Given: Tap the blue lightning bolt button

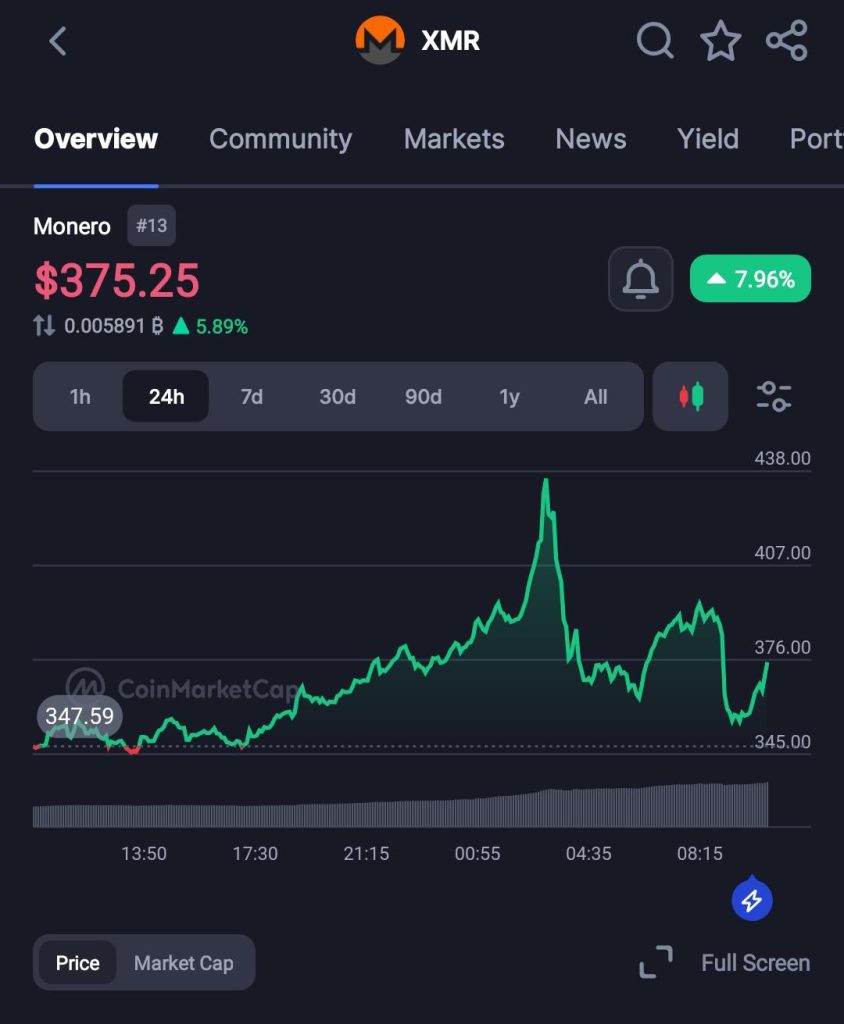Looking at the screenshot, I should point(752,899).
